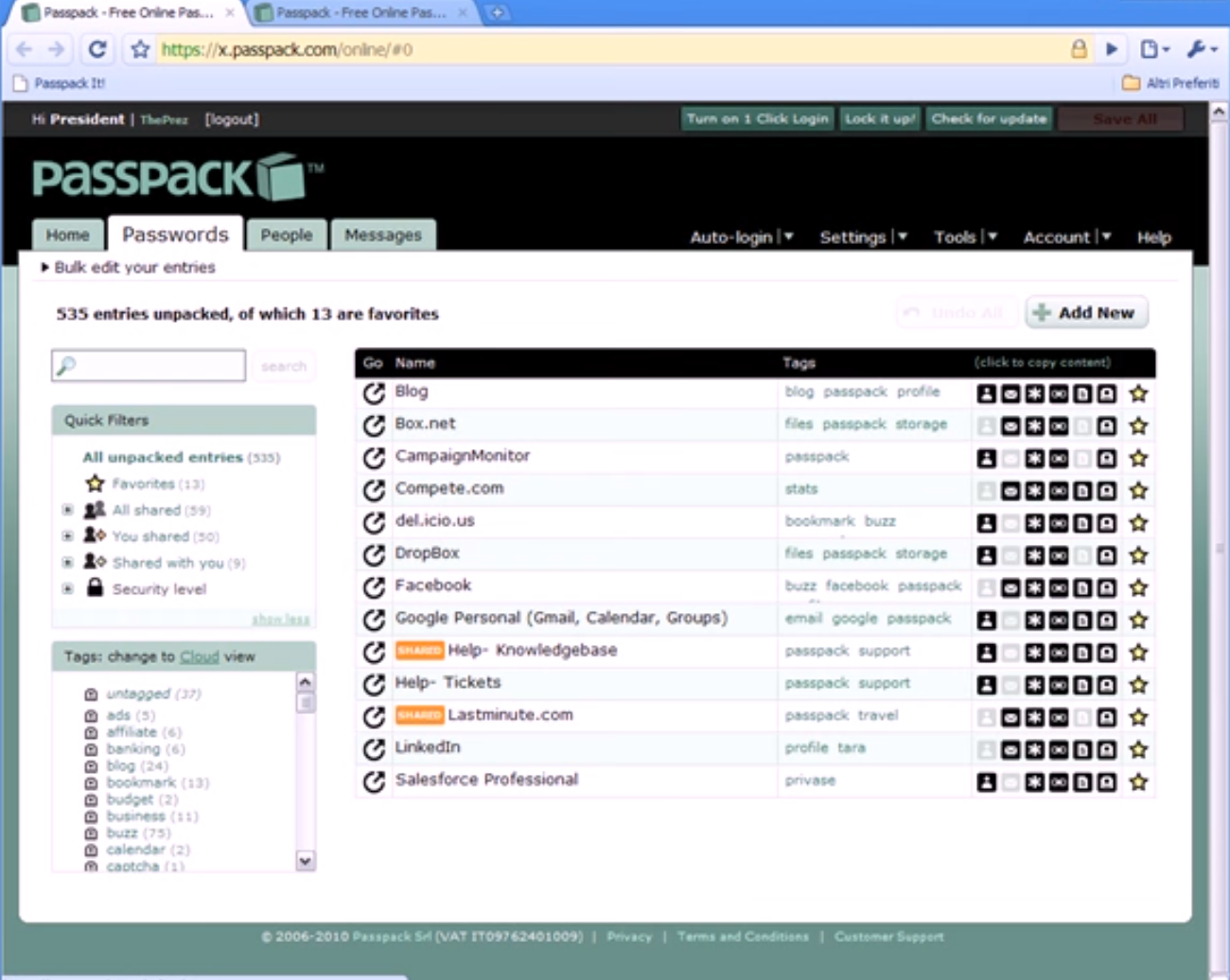1230x980 pixels.
Task: Open the Messages tab
Action: pos(382,235)
